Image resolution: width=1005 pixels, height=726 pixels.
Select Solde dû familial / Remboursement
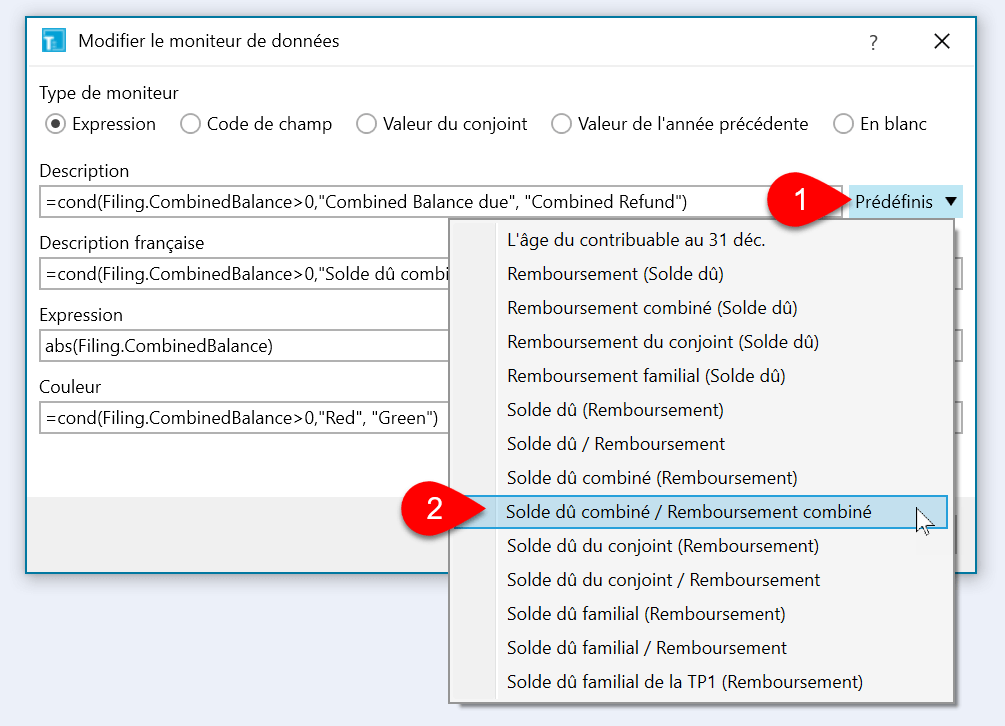click(x=701, y=648)
